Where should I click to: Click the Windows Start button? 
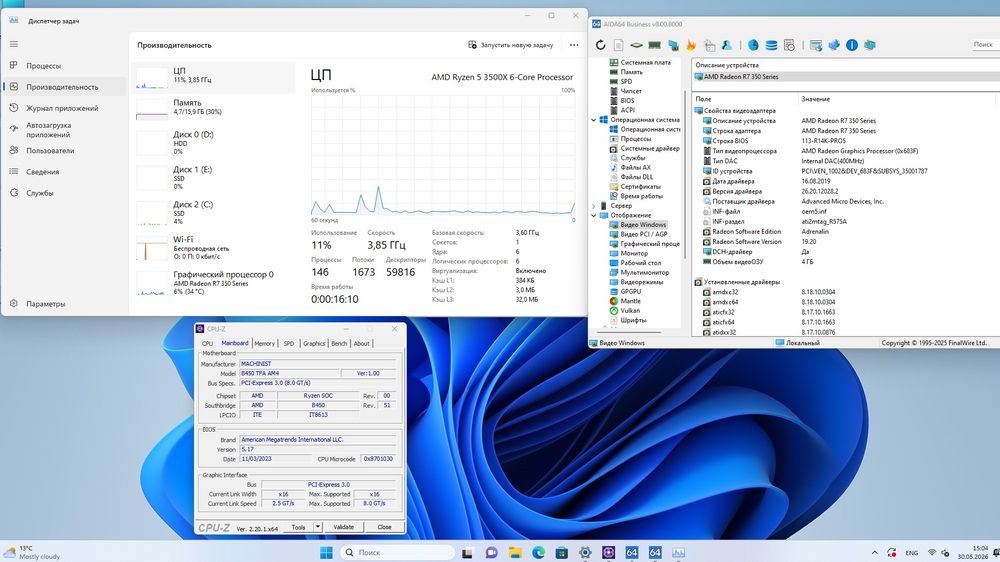coord(326,552)
